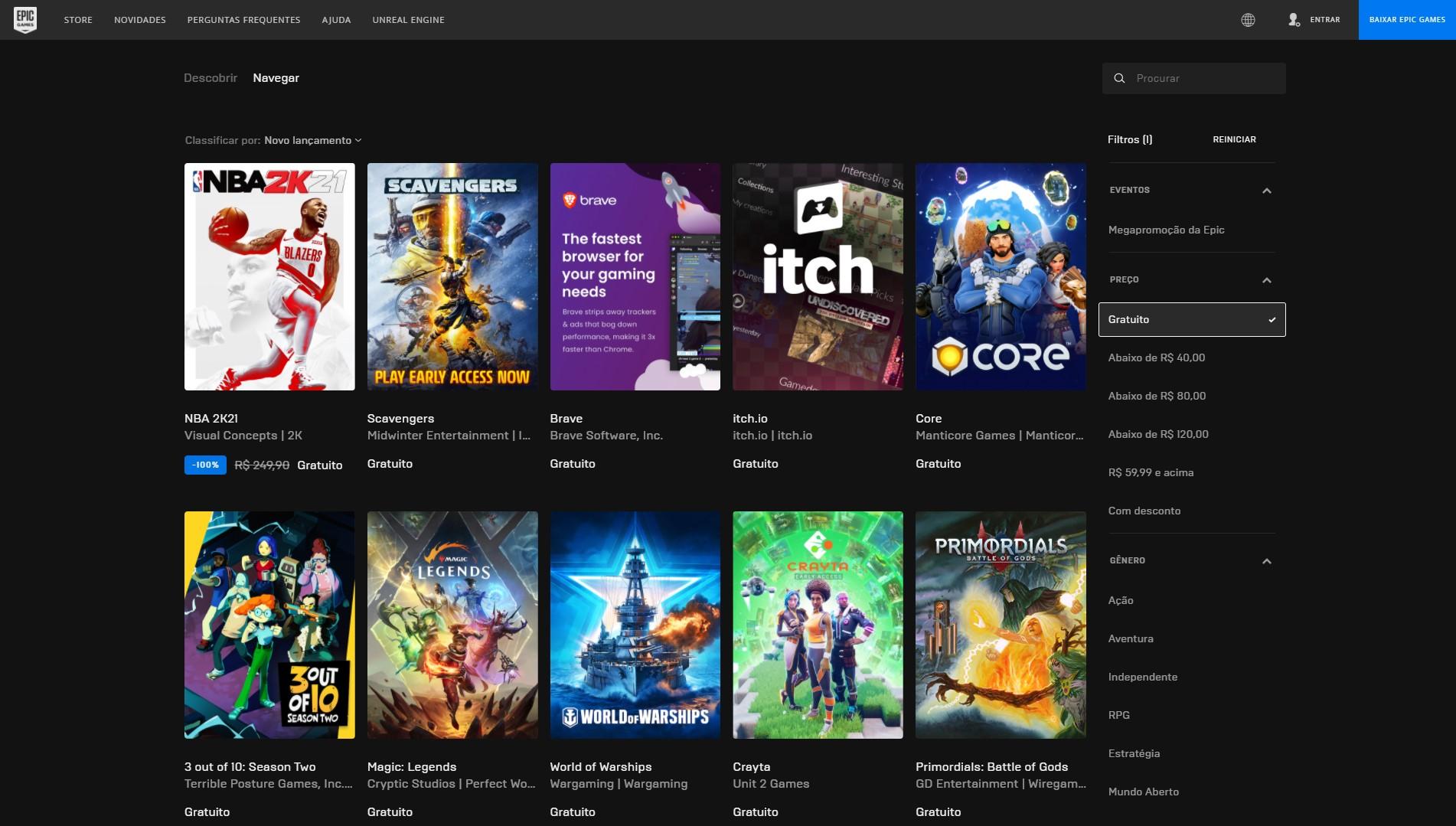Click the Entrar sign-in link

1324,20
